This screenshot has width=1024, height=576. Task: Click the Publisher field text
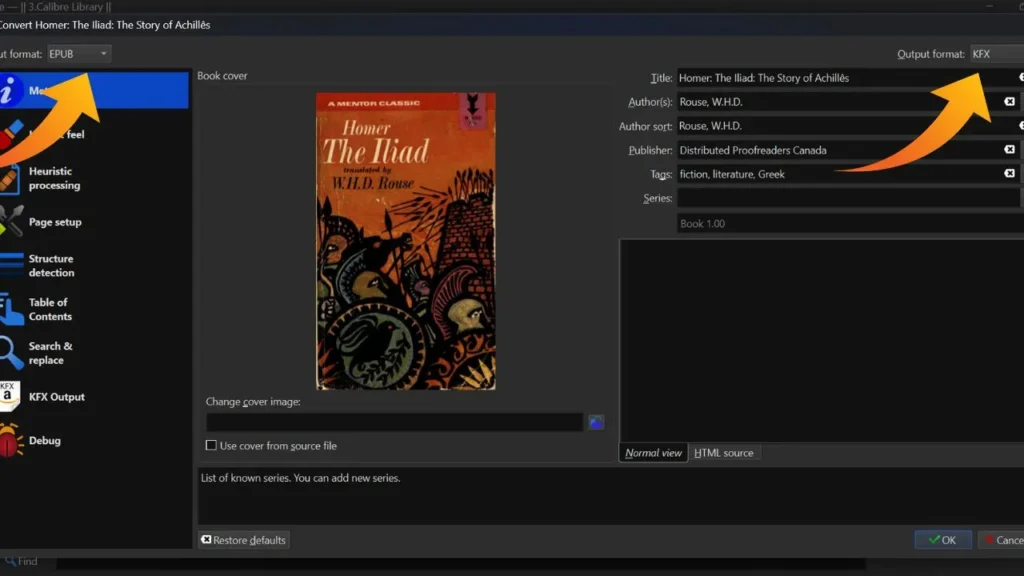[752, 150]
